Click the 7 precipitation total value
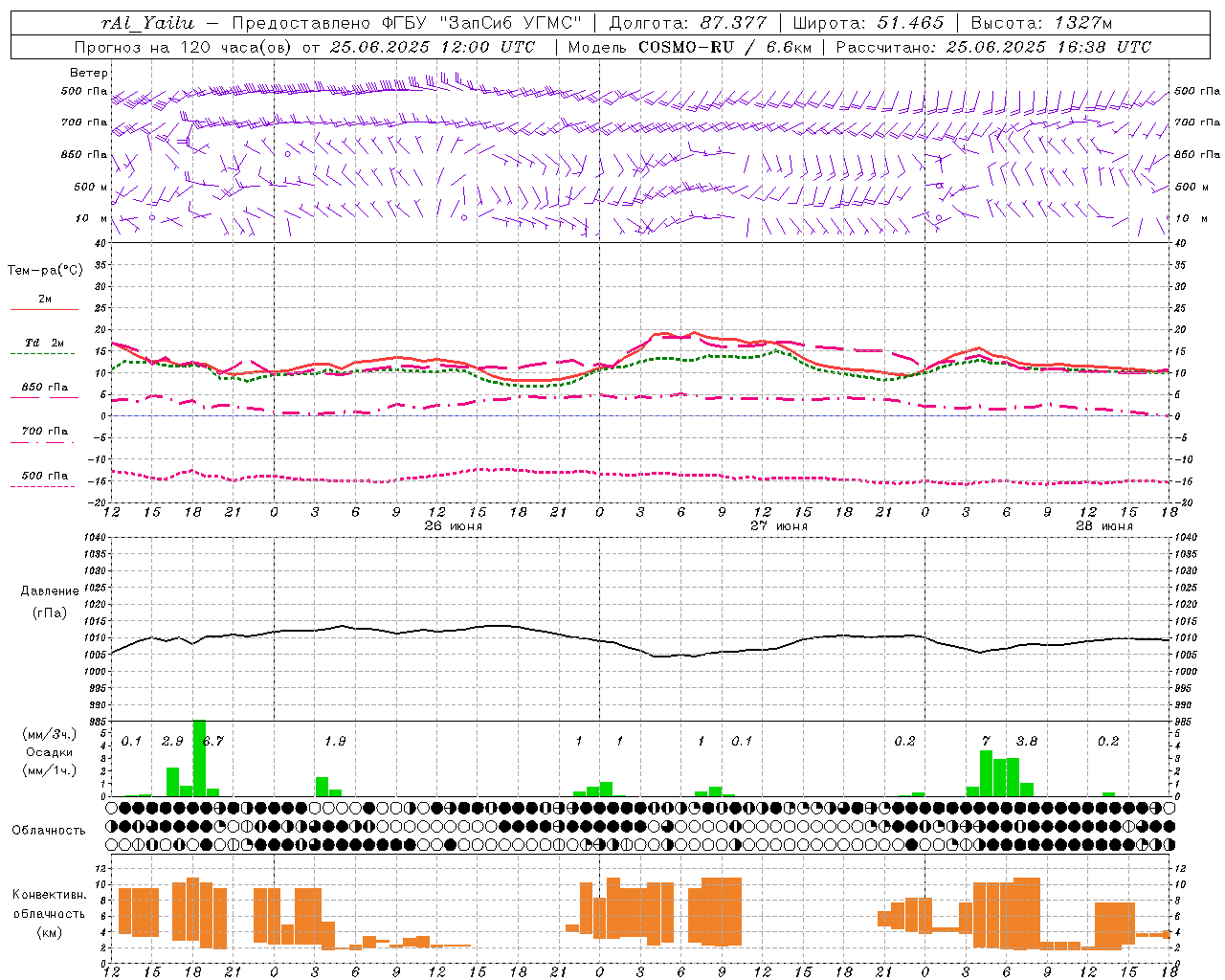The width and height of the screenshot is (1225, 980). tap(986, 741)
